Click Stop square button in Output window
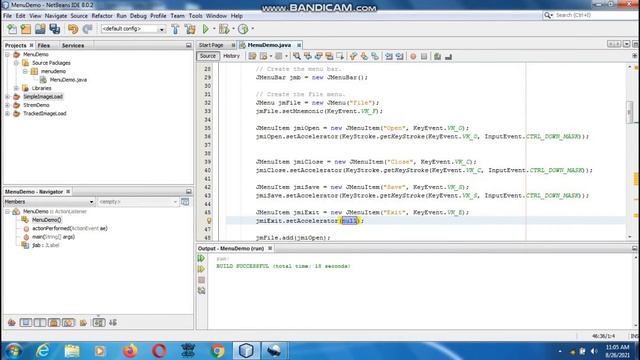This screenshot has height=360, width=640. pyautogui.click(x=201, y=280)
